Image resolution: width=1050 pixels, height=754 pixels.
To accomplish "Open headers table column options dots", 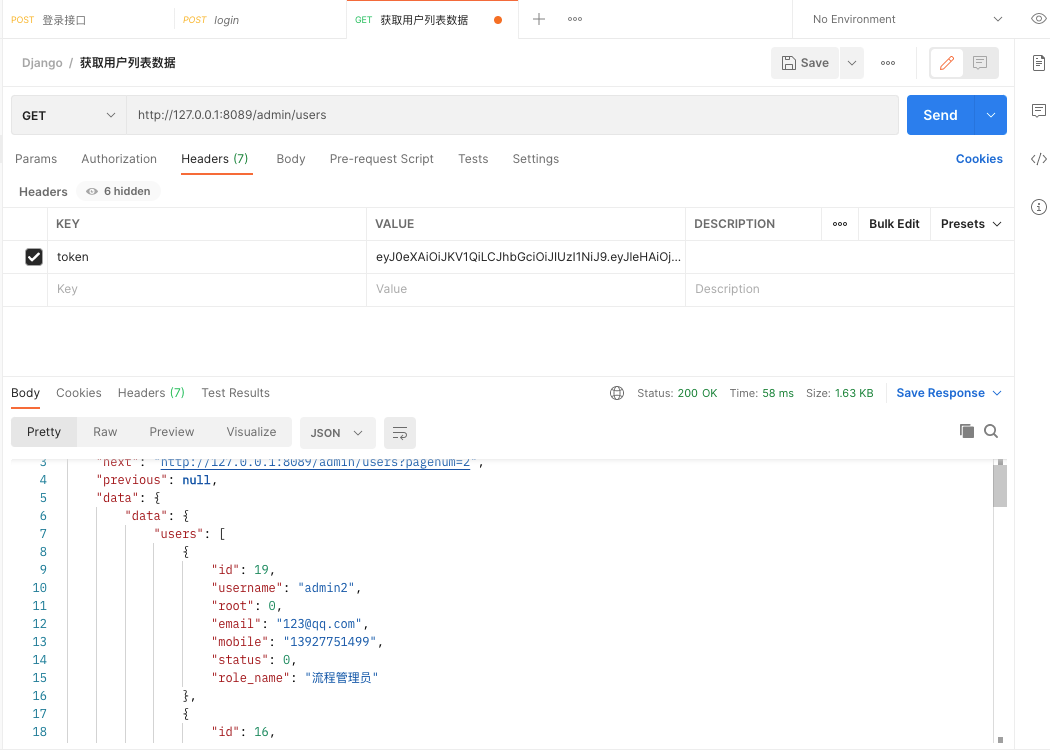I will pyautogui.click(x=840, y=224).
